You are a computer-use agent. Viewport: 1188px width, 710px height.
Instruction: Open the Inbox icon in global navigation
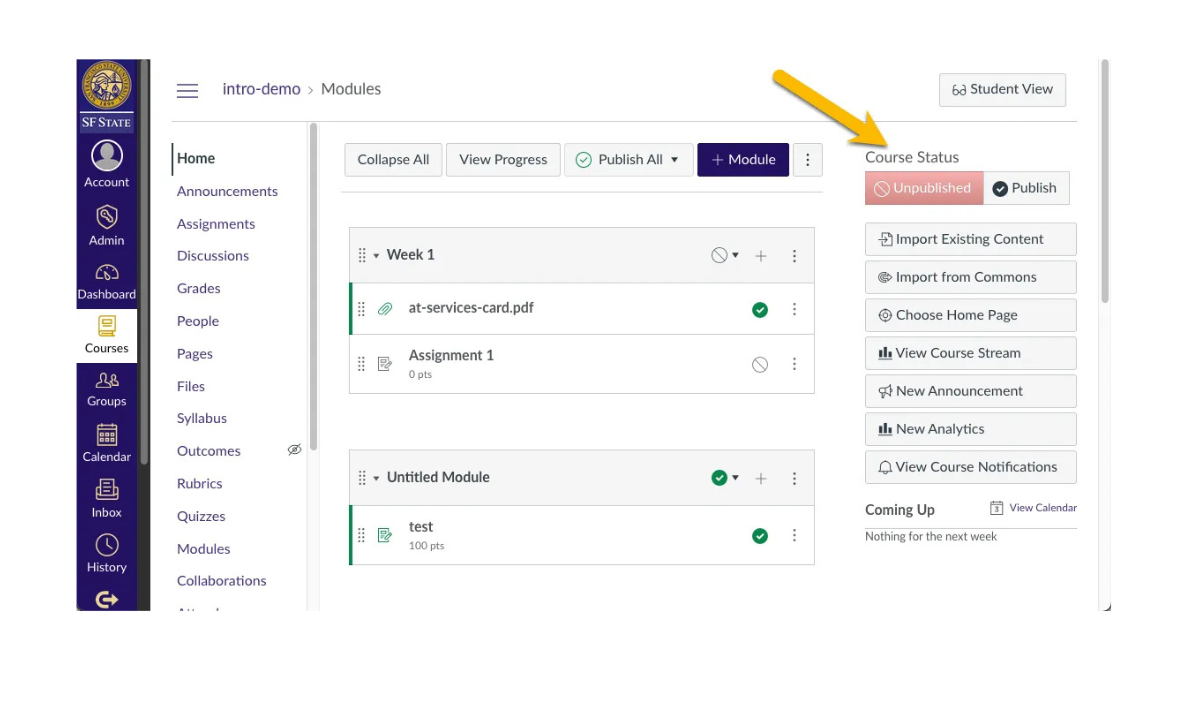tap(107, 490)
